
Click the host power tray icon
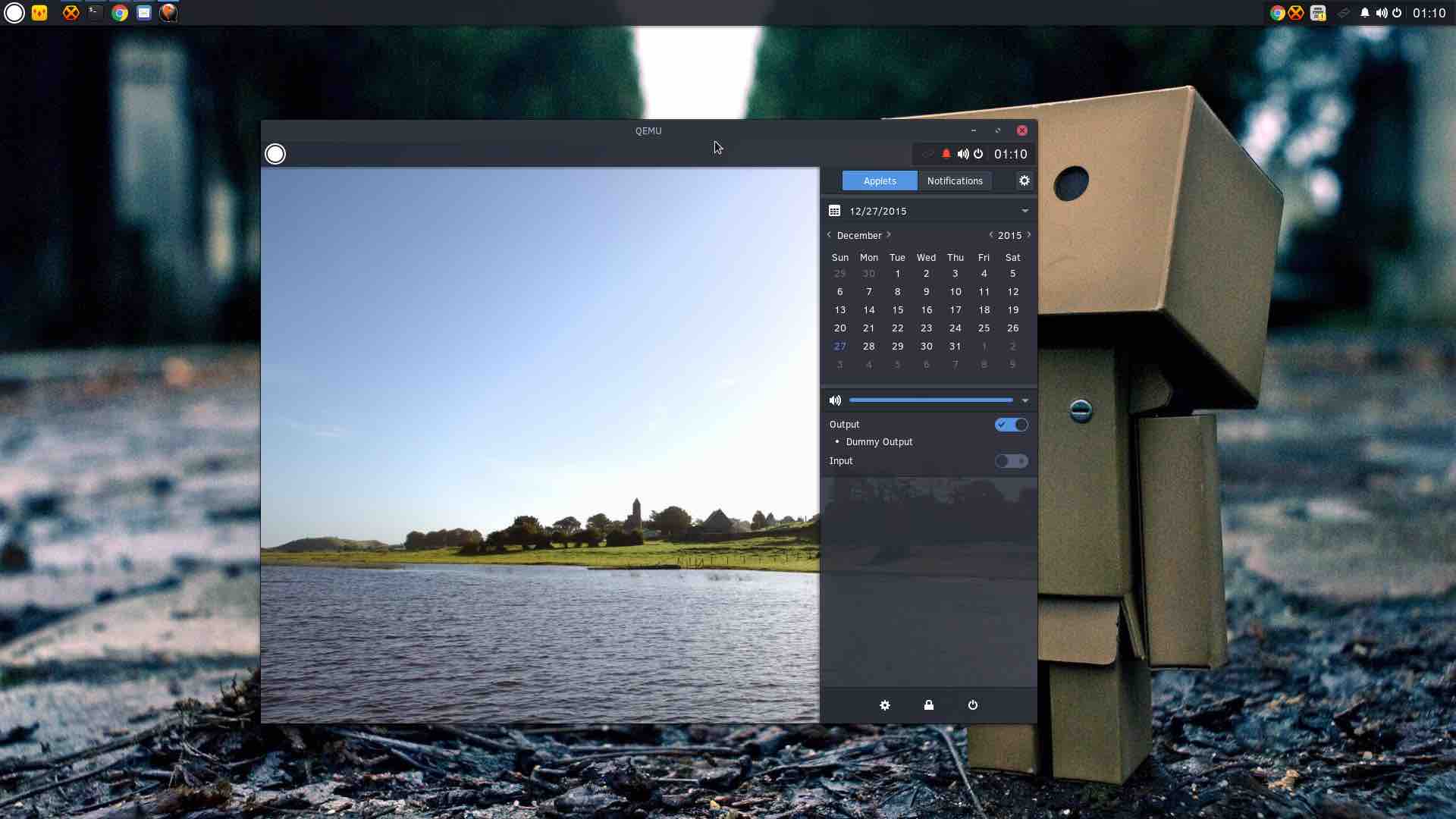click(x=1397, y=13)
